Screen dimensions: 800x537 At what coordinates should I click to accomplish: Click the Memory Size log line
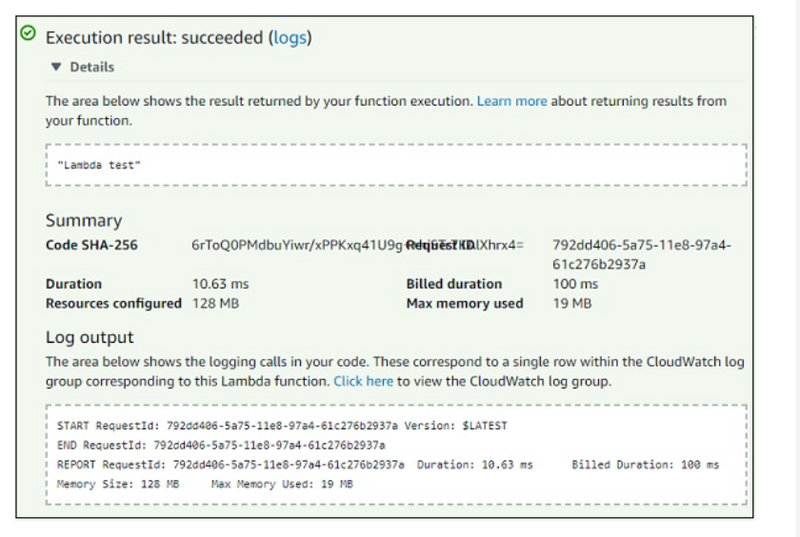[205, 484]
